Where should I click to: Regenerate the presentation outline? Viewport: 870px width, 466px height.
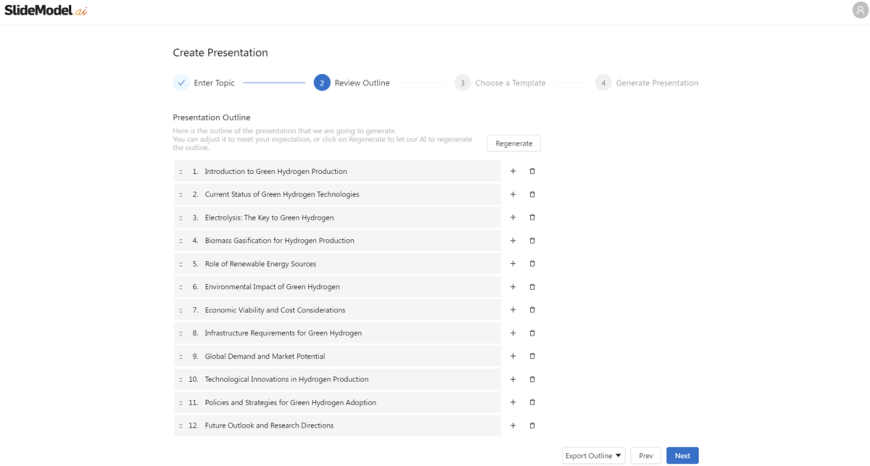tap(514, 143)
